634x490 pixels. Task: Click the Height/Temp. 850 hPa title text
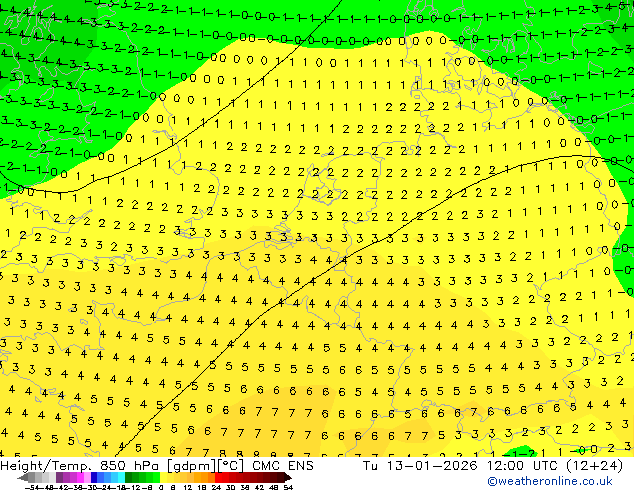(x=80, y=466)
